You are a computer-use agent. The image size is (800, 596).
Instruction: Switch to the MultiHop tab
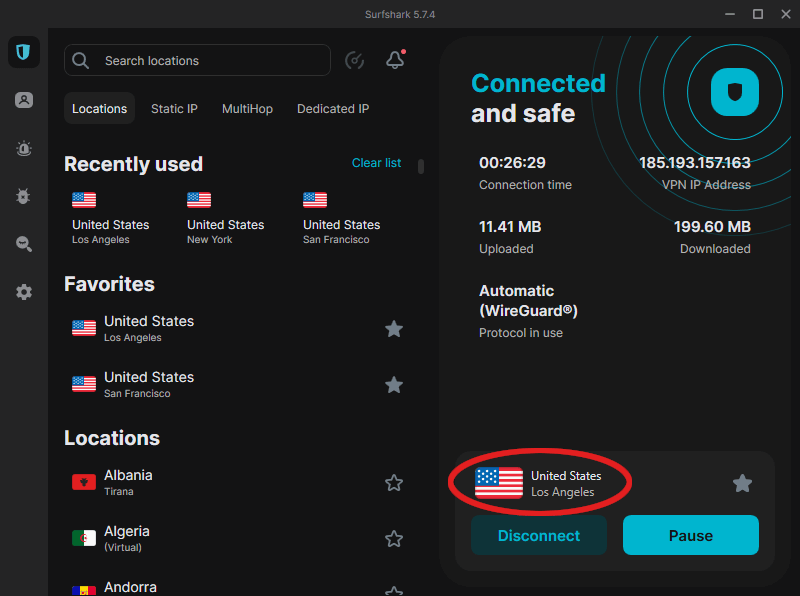[x=247, y=109]
